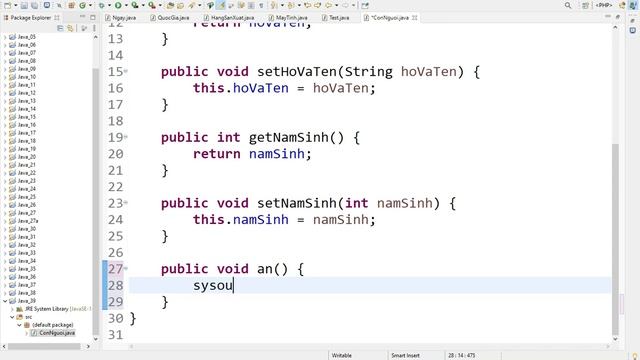Switch to the QuocGia.java tab

coord(169,18)
